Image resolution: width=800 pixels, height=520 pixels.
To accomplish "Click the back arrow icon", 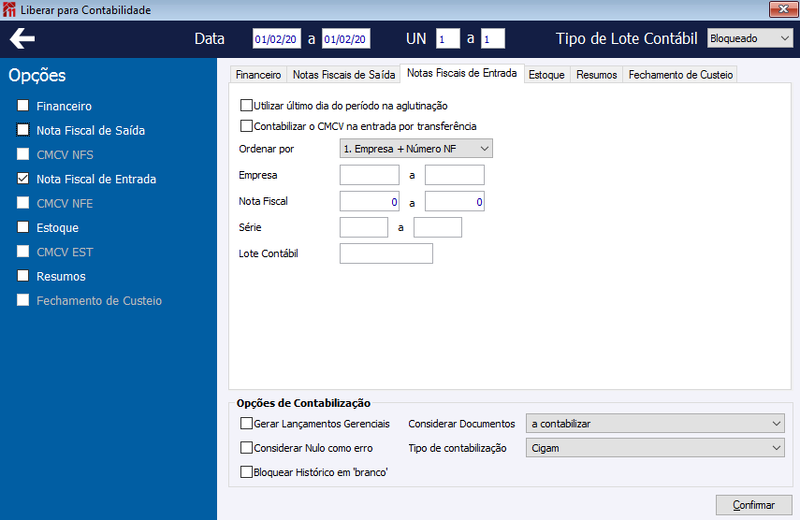I will (x=22, y=39).
